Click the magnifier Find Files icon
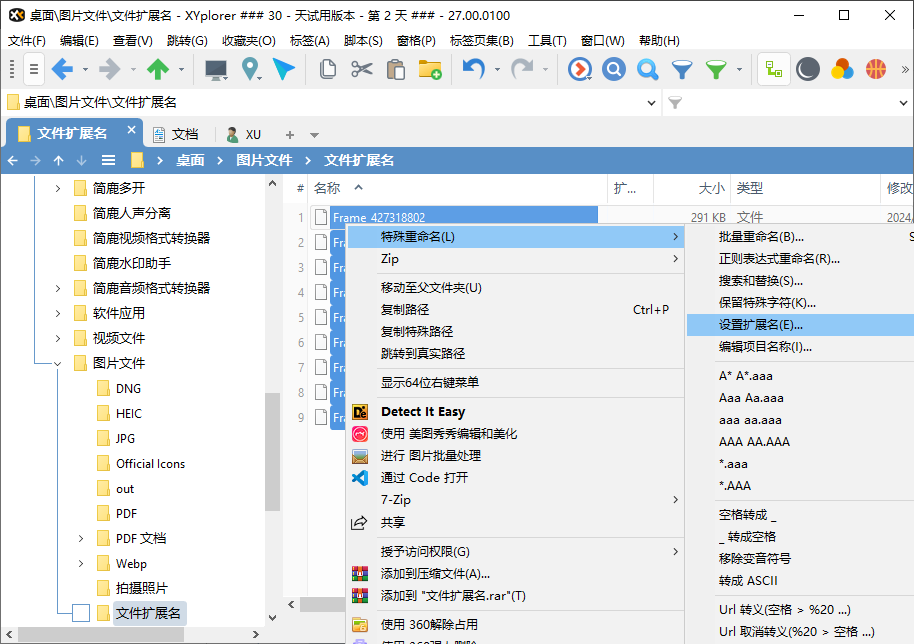The height and width of the screenshot is (644, 914). point(648,69)
